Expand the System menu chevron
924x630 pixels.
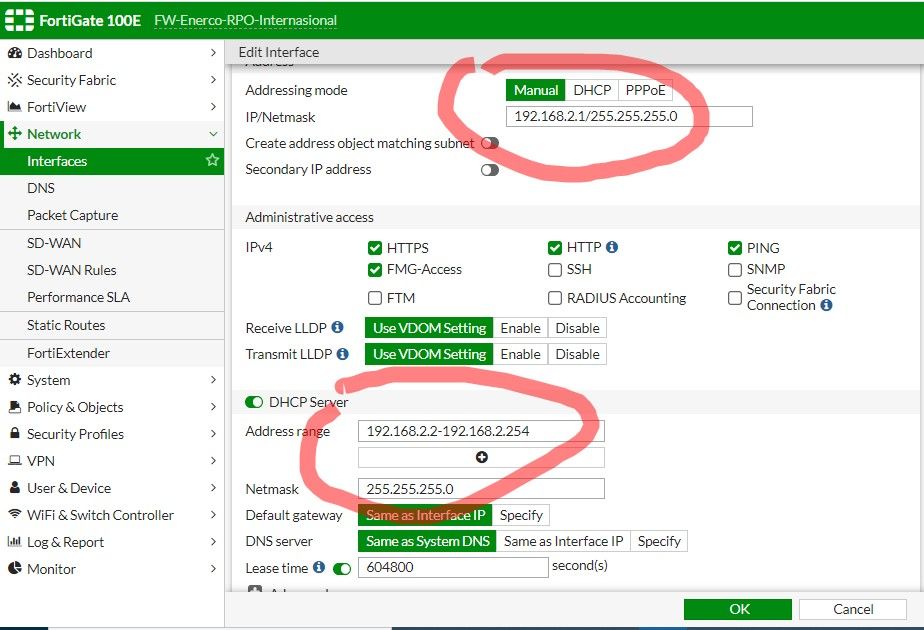[x=213, y=380]
